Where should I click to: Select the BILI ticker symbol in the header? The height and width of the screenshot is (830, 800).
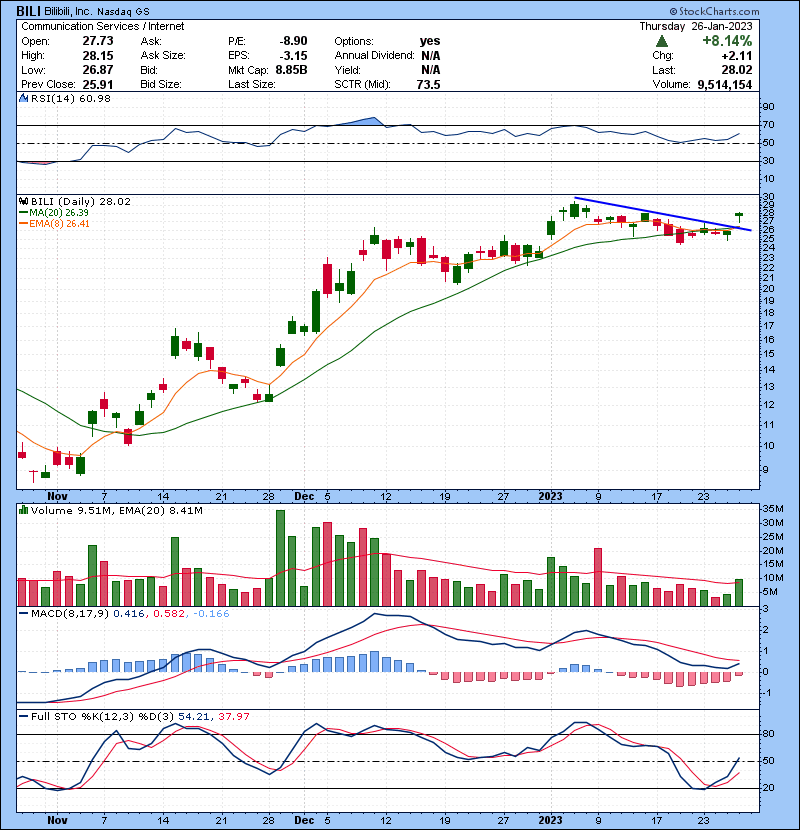(x=28, y=11)
